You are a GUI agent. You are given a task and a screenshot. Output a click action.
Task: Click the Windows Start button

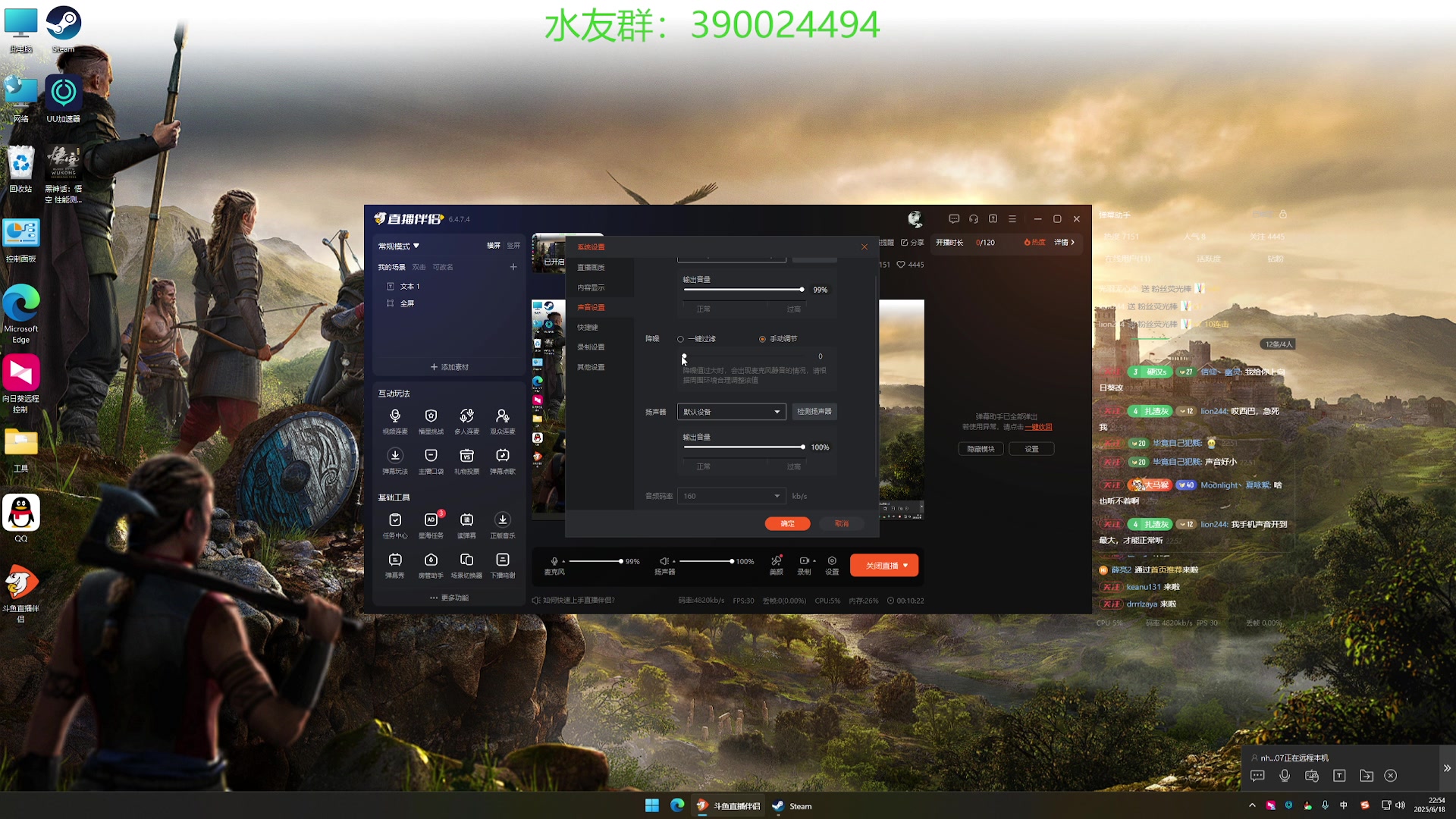(x=652, y=805)
